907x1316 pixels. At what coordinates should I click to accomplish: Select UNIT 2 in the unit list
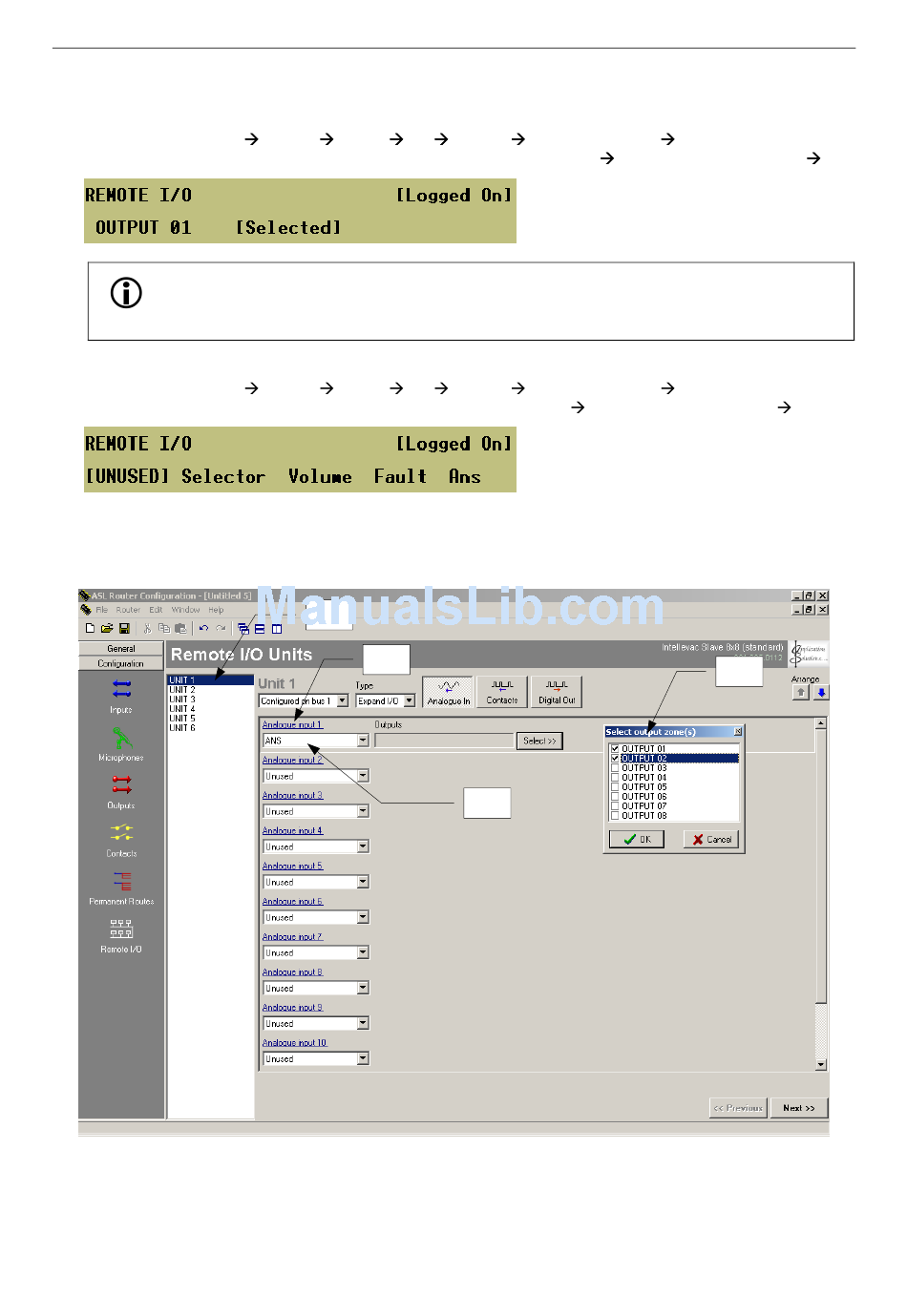[182, 690]
